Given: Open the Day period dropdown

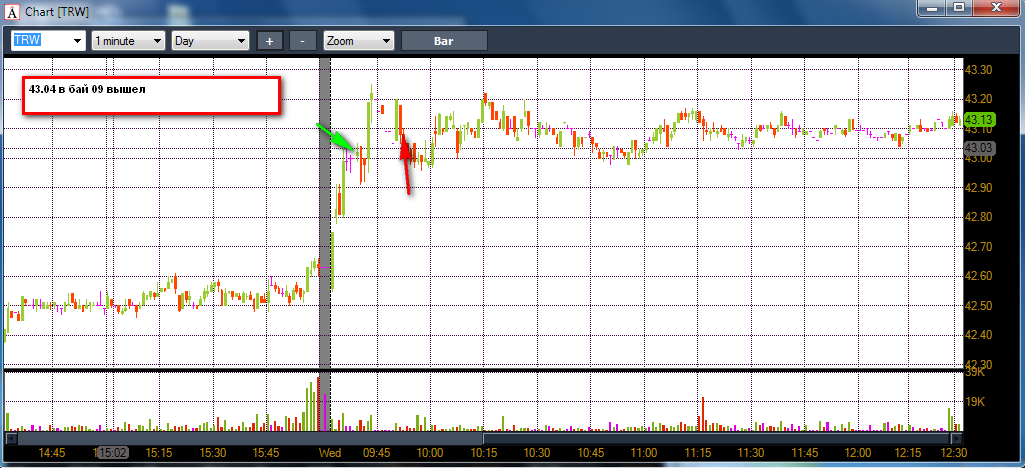Looking at the screenshot, I should click(210, 41).
